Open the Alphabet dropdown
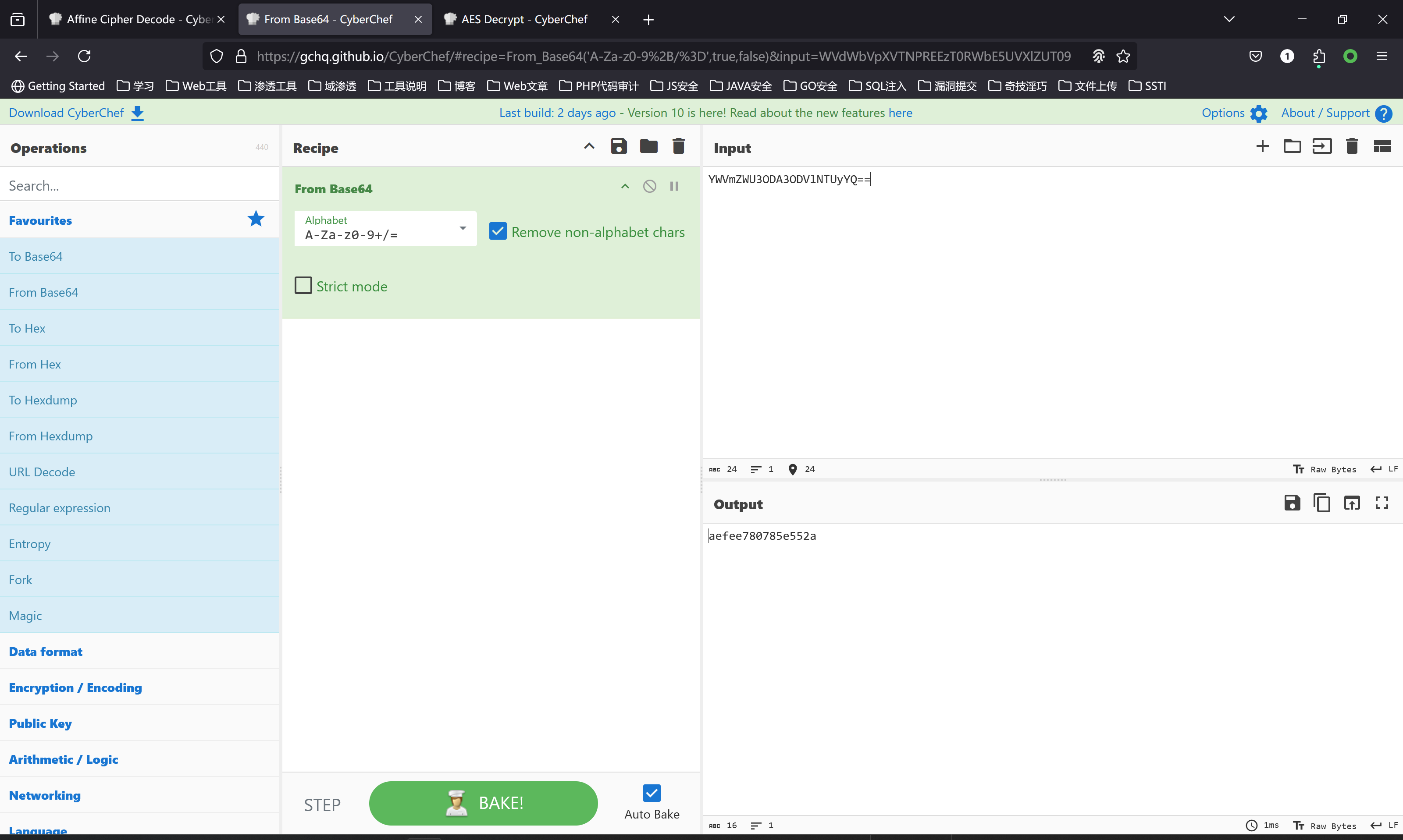 coord(463,228)
